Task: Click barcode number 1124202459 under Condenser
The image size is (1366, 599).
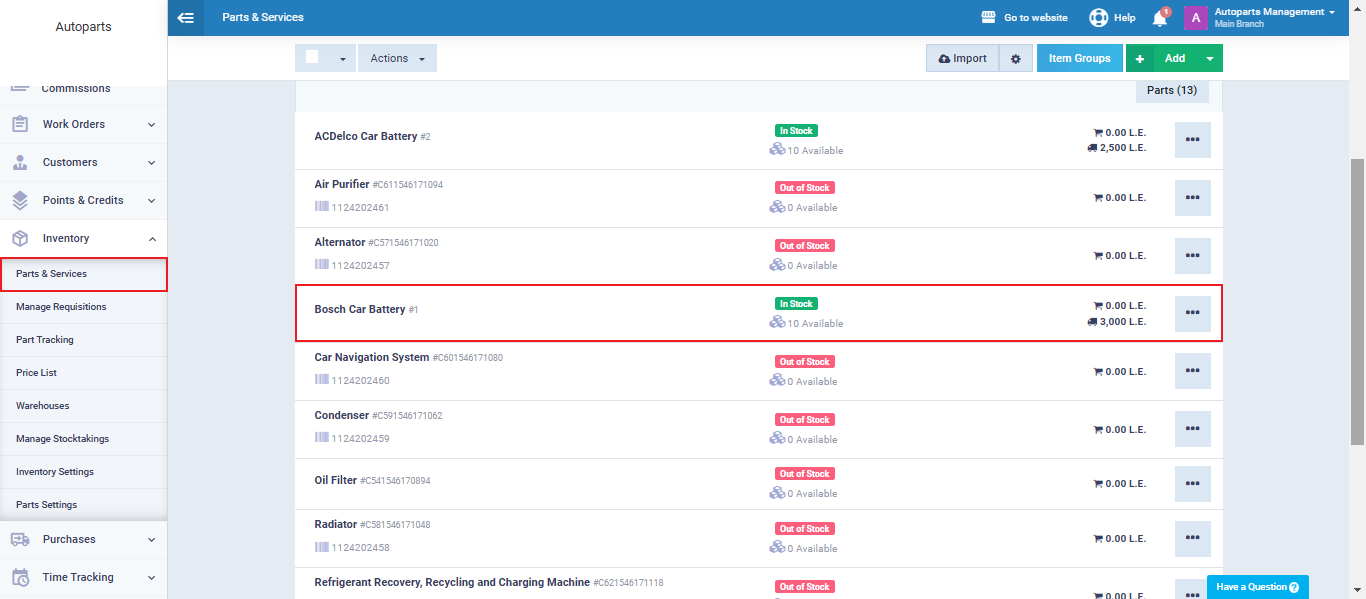Action: pos(361,439)
